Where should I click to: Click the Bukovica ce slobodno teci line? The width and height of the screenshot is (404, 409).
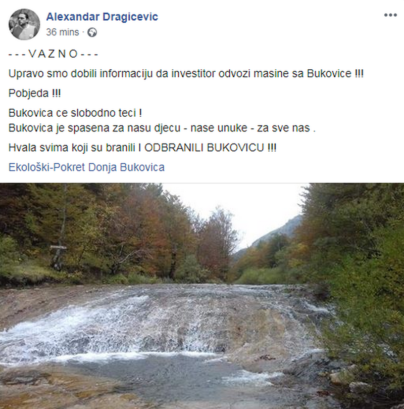[75, 113]
